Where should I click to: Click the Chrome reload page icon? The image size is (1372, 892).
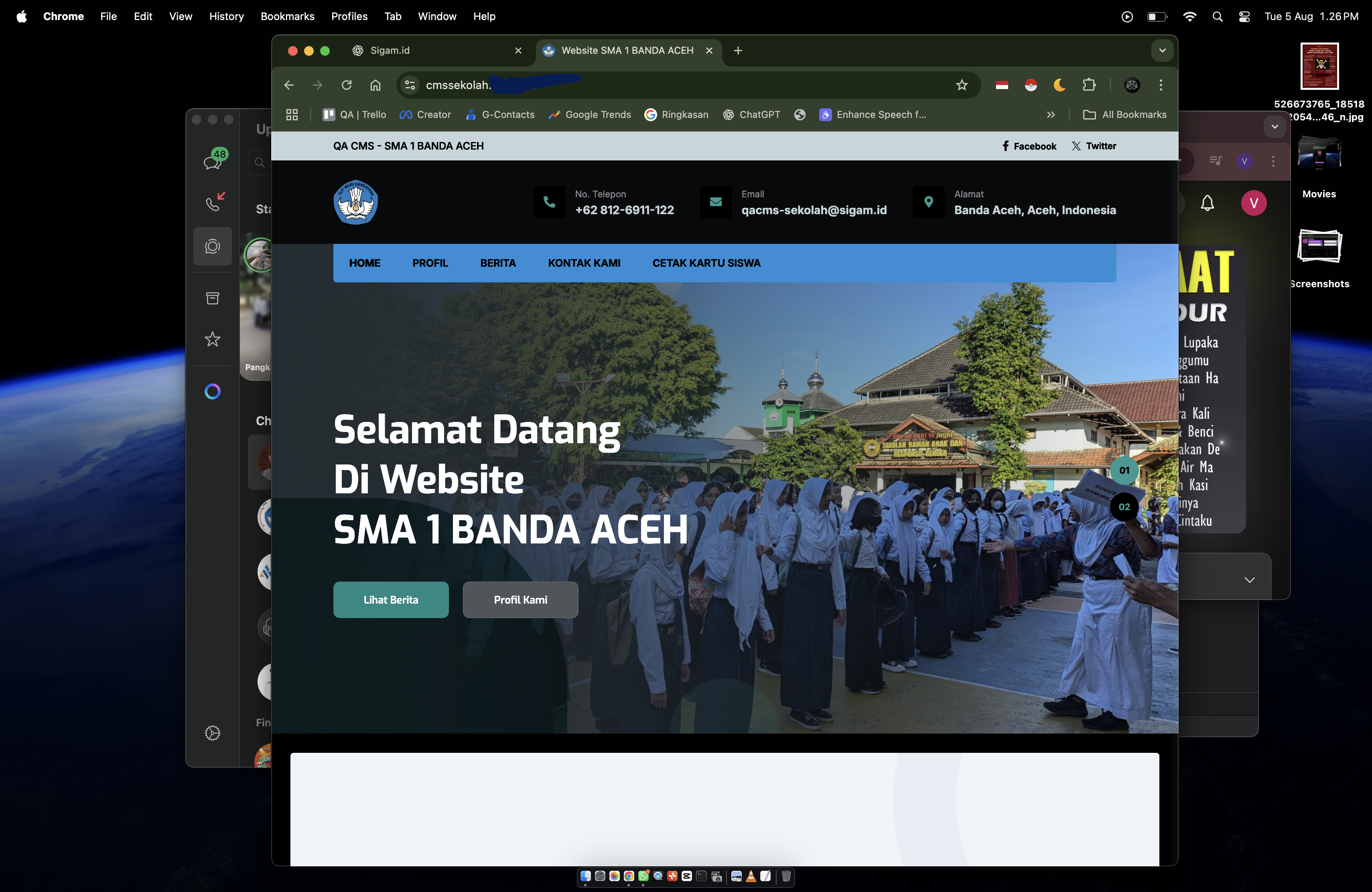tap(347, 85)
